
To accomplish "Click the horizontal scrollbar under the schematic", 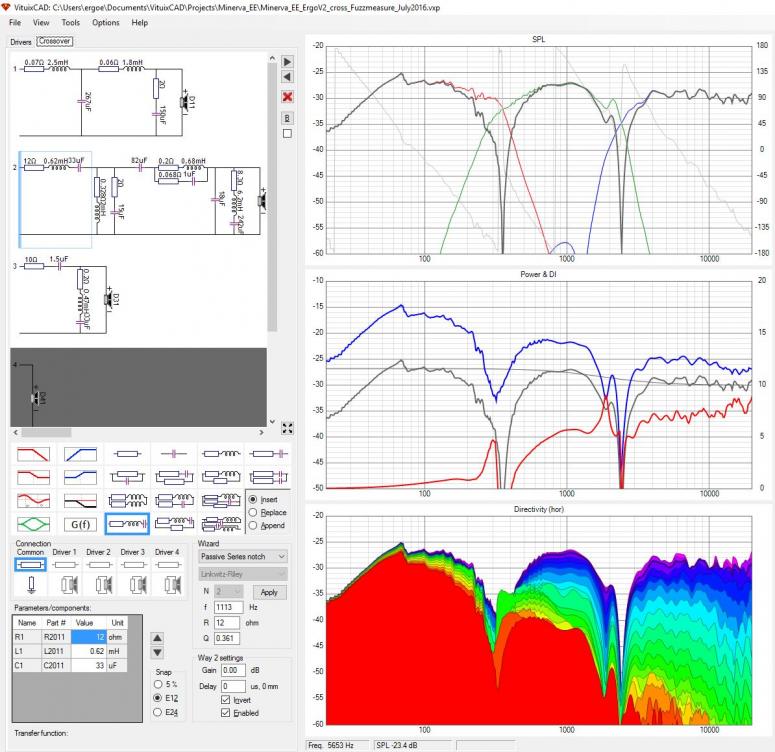I will tap(138, 433).
